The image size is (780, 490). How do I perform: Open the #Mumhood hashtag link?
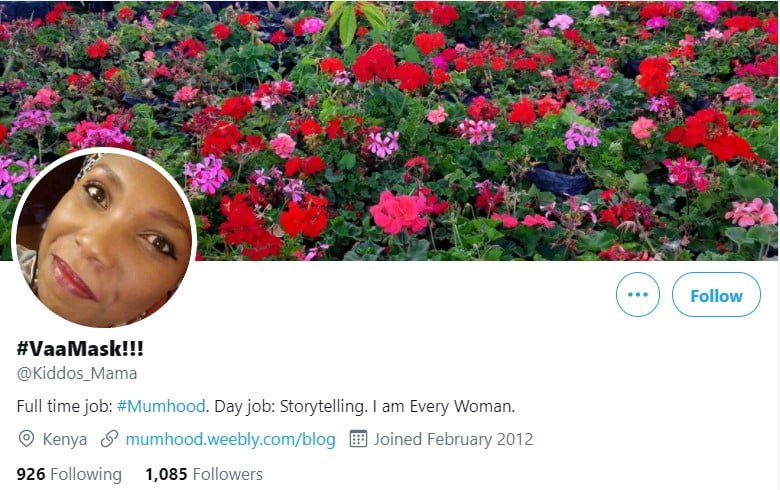pyautogui.click(x=161, y=406)
